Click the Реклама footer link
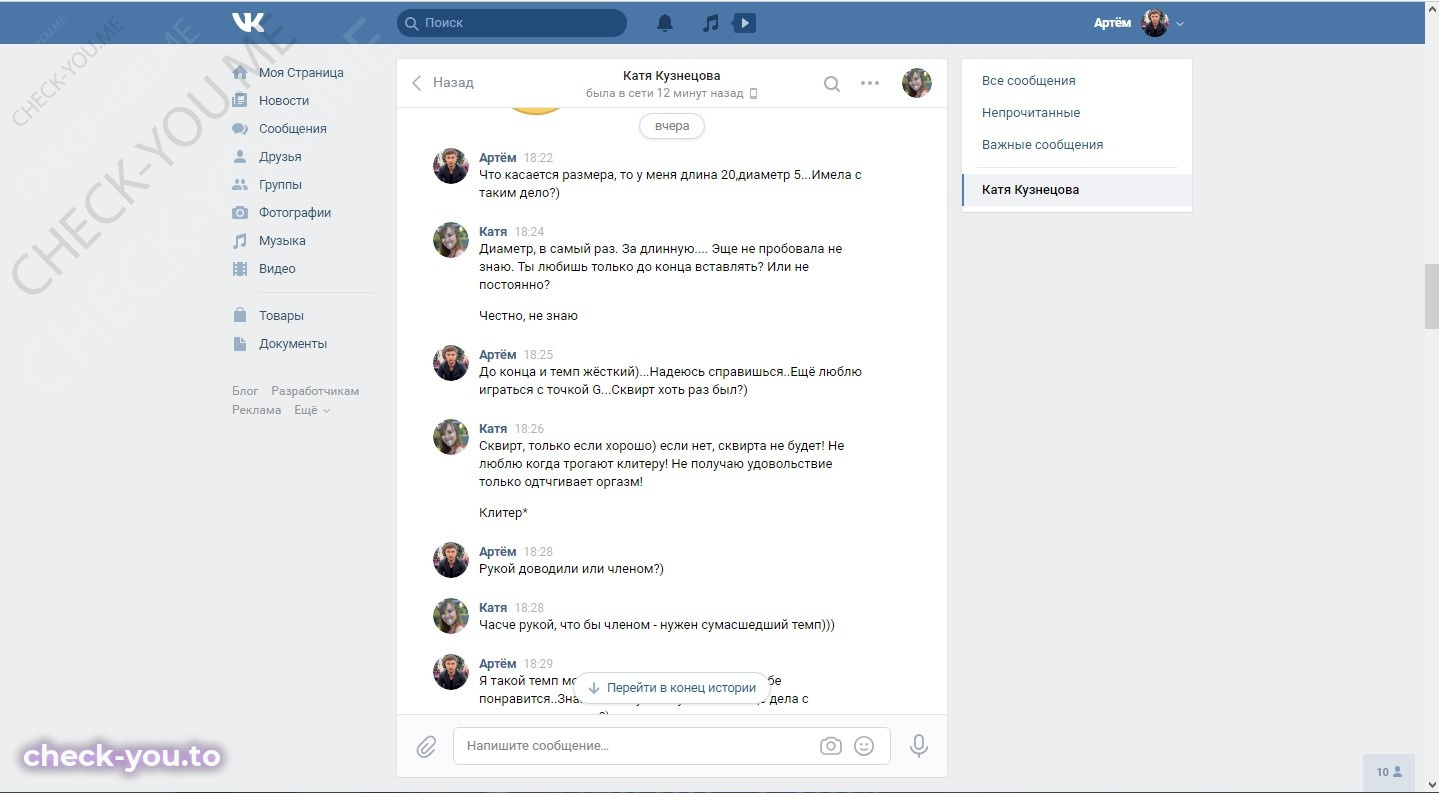This screenshot has height=793, width=1439. (x=257, y=410)
